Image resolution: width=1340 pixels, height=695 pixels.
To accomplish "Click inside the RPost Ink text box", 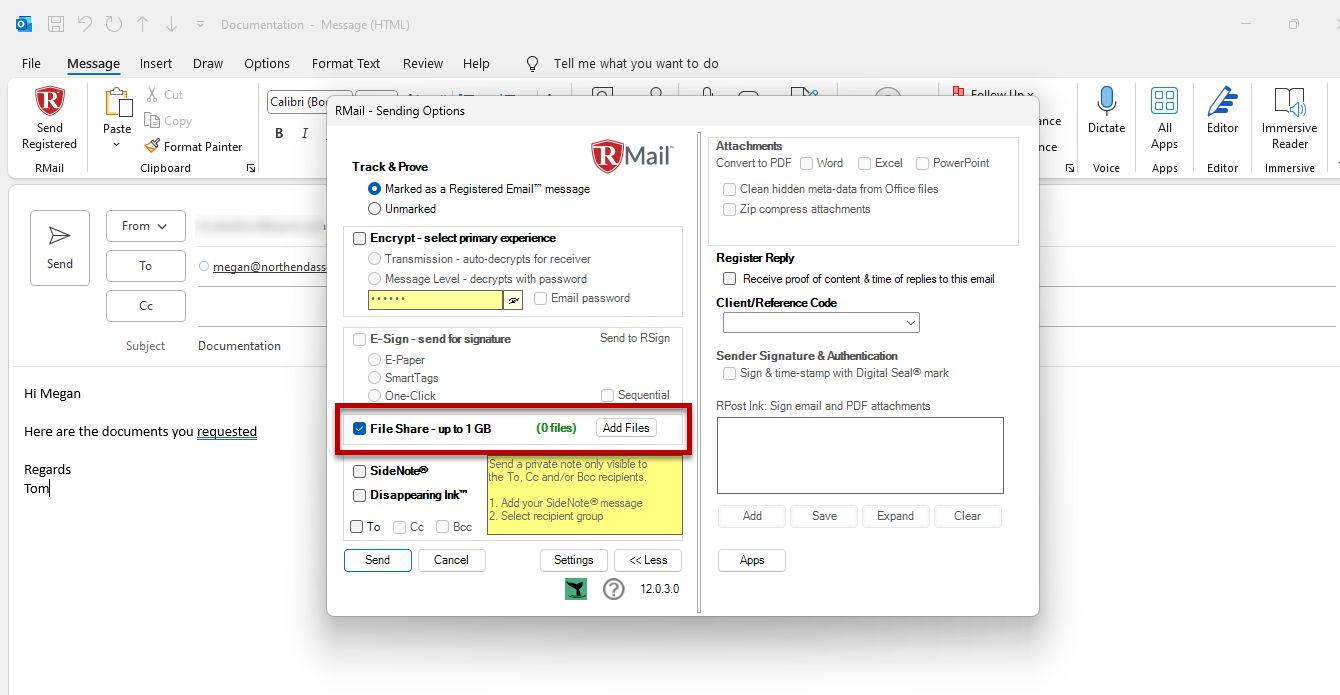I will (860, 455).
